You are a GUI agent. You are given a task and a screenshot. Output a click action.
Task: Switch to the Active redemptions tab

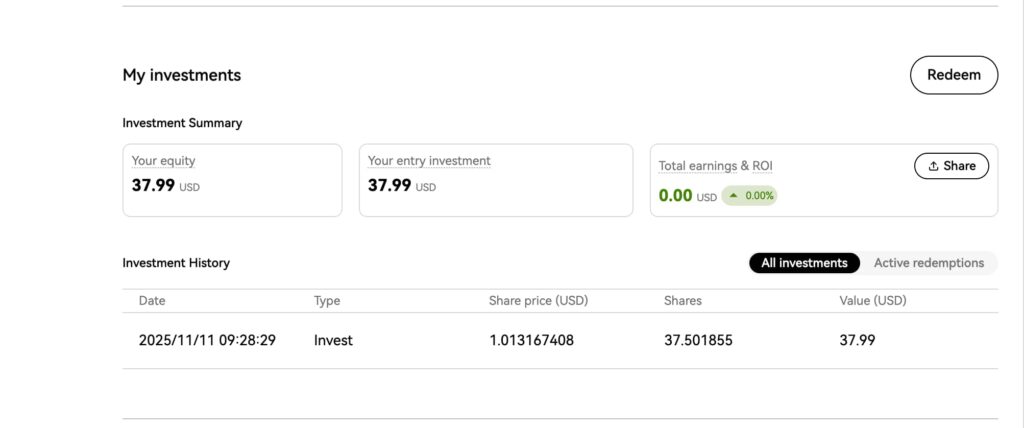pyautogui.click(x=928, y=263)
